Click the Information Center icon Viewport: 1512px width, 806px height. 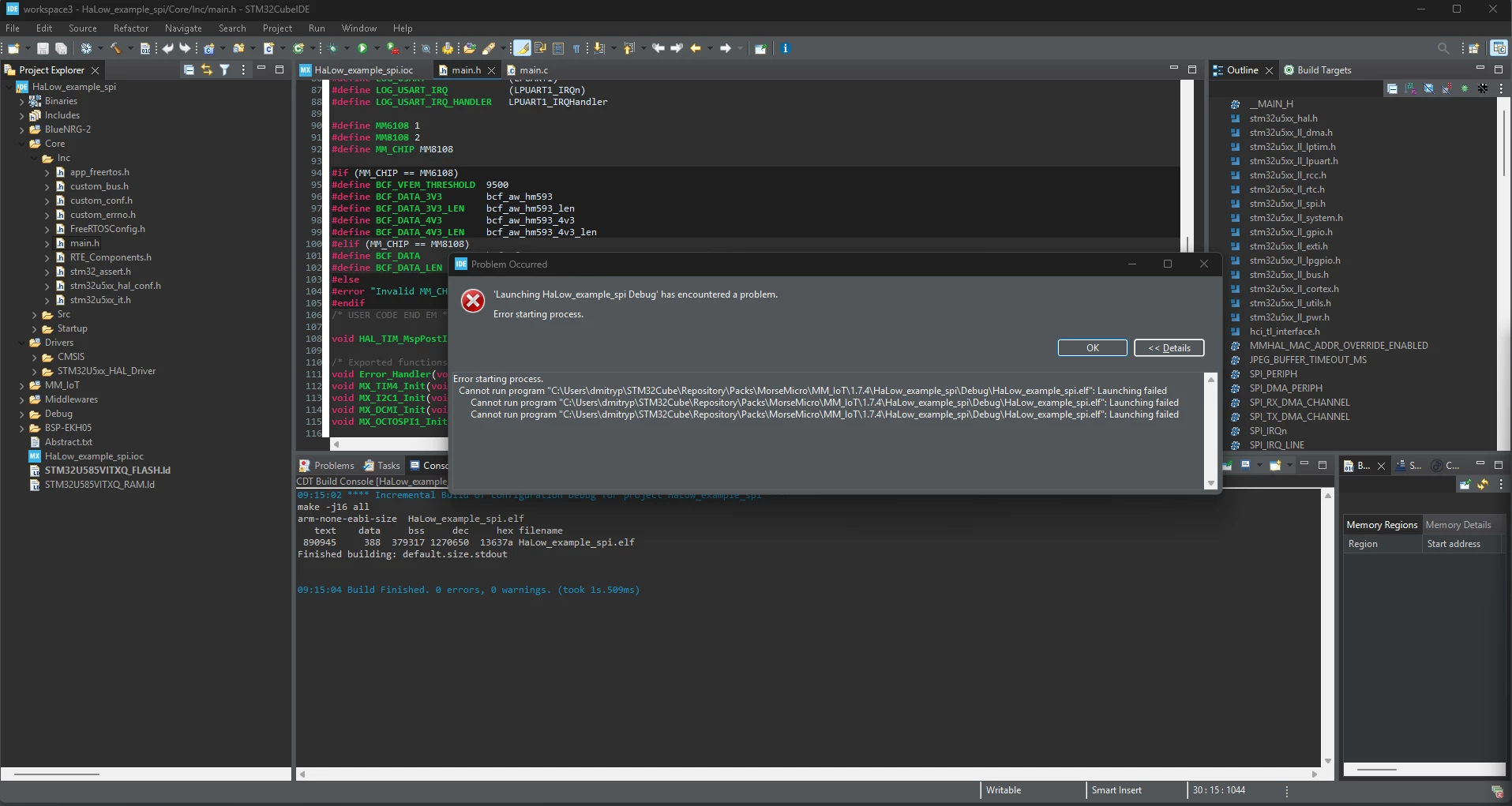(x=785, y=48)
